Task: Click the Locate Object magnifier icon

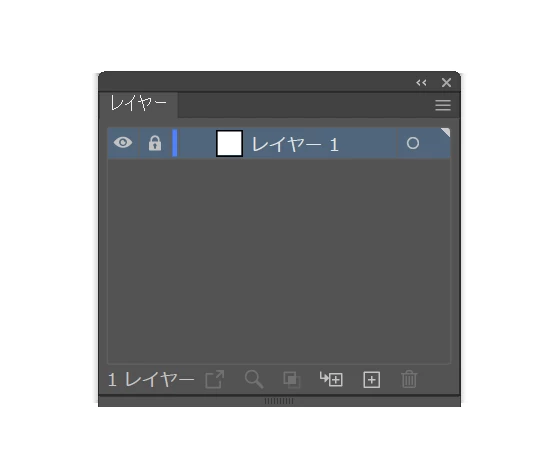Action: [254, 379]
